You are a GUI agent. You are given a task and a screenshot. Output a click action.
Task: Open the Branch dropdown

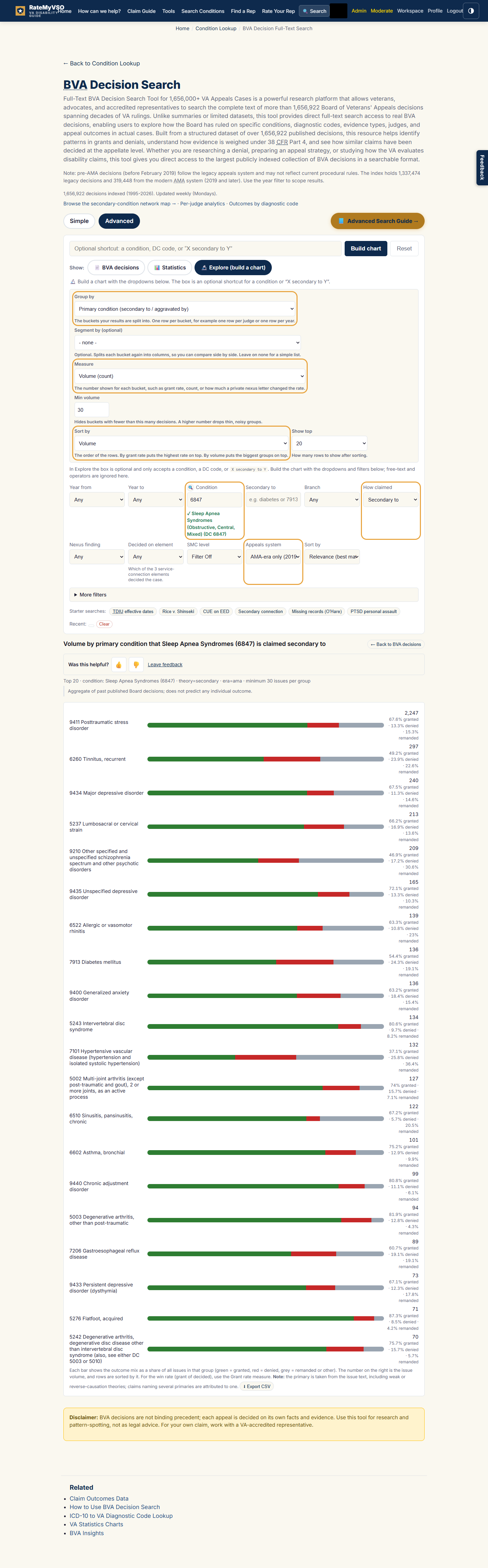pos(332,500)
